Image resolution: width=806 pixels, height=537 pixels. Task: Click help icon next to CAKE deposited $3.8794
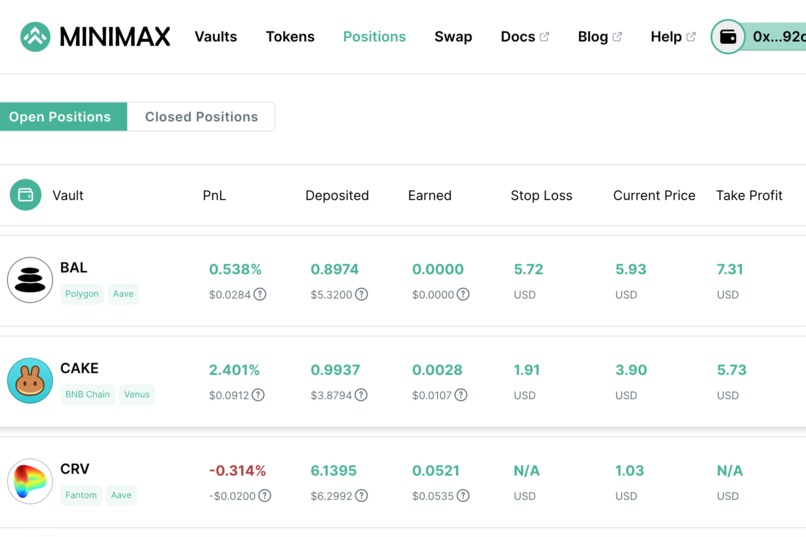[x=361, y=395]
